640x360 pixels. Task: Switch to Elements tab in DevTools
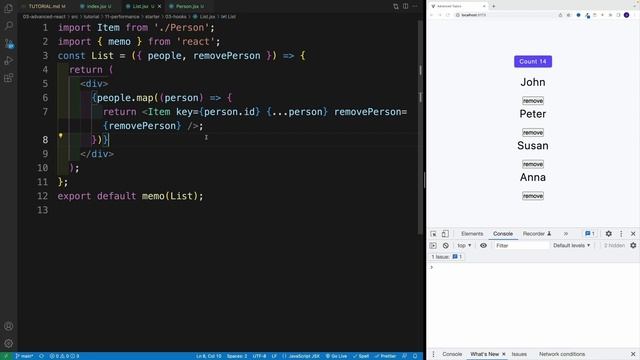tap(472, 234)
